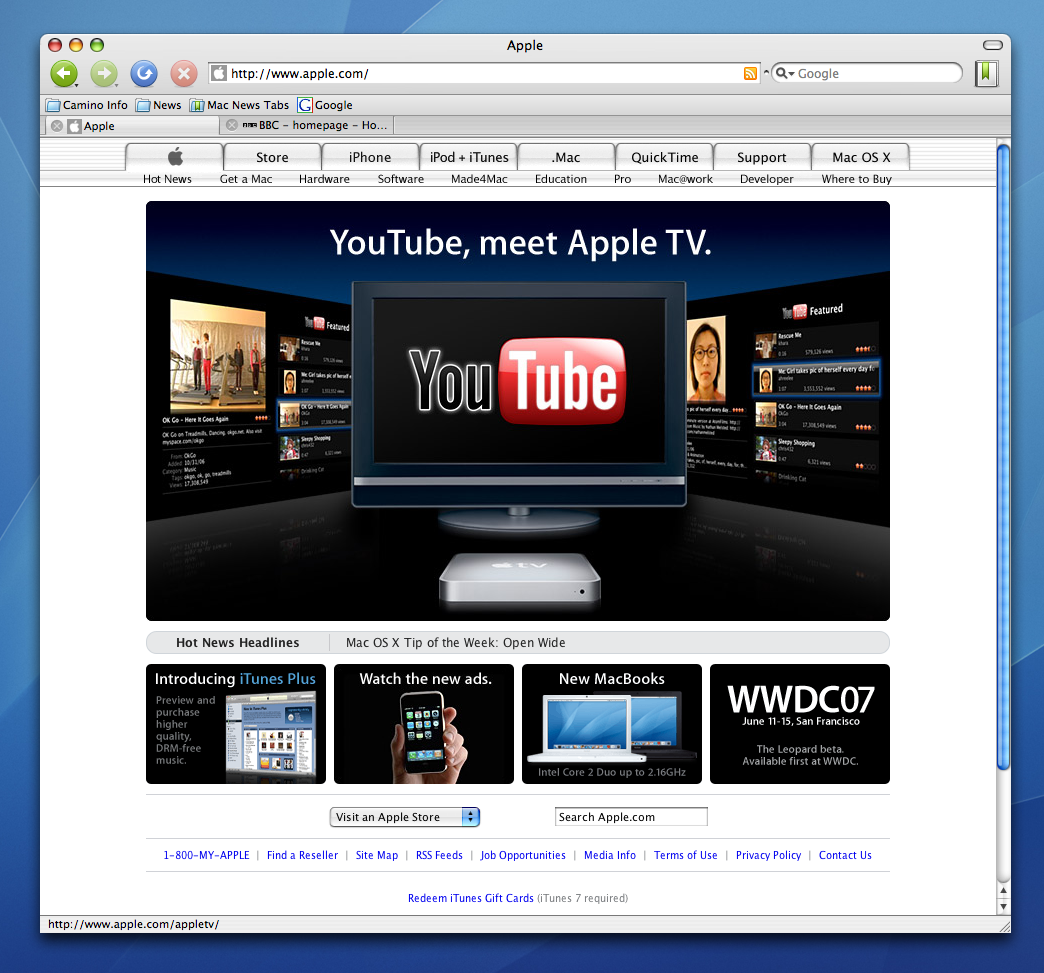Click the site favicon in the address bar
1044x973 pixels.
coord(219,73)
